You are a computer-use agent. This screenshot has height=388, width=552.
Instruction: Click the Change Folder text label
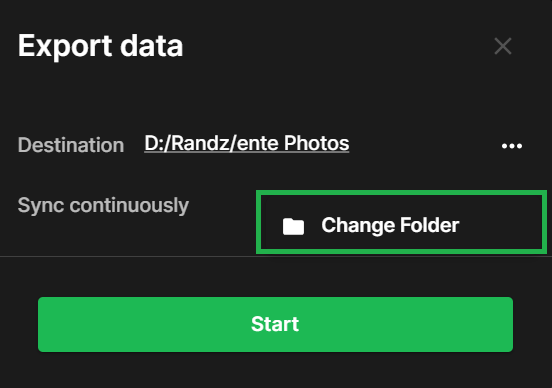(x=390, y=225)
